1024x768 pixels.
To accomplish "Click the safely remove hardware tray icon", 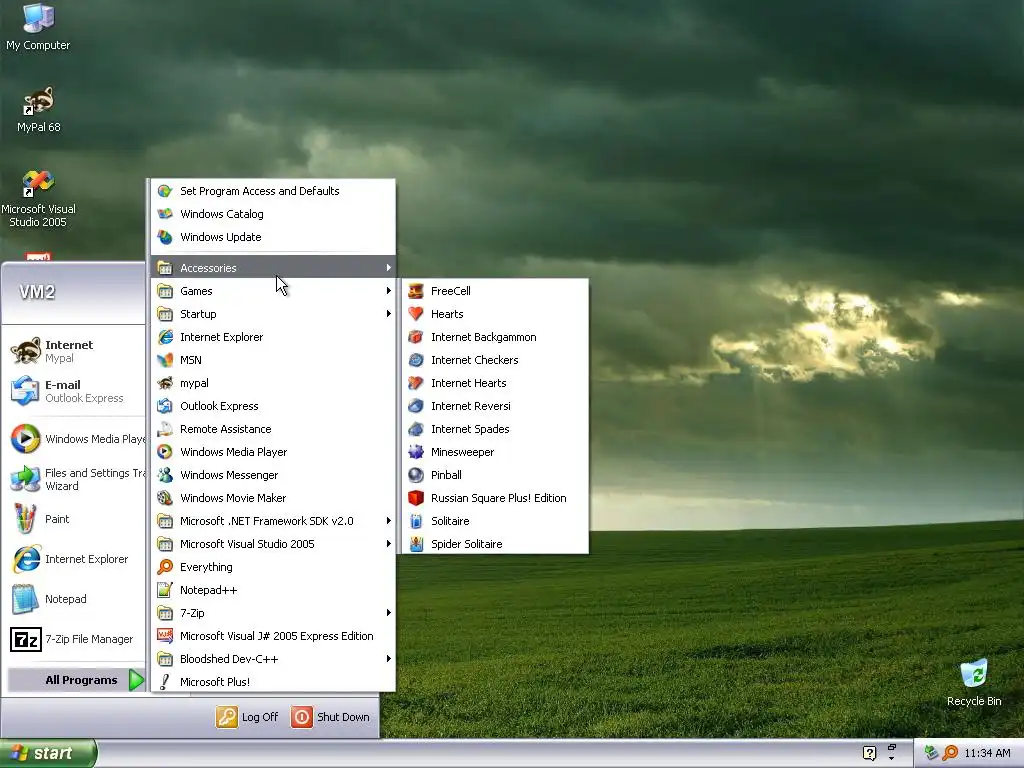I will [x=931, y=753].
